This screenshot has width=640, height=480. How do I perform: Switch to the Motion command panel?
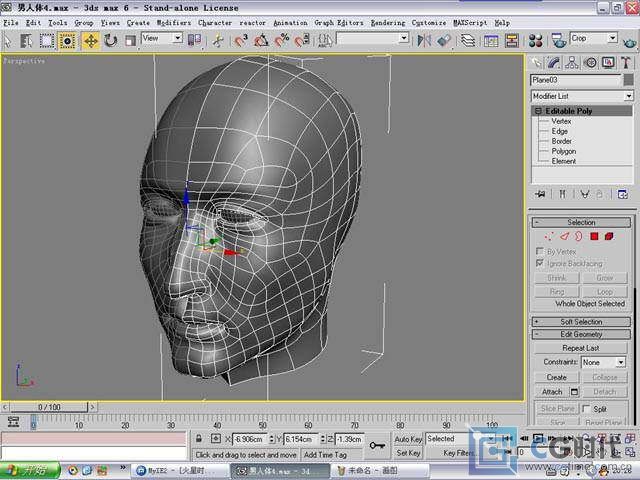click(590, 62)
